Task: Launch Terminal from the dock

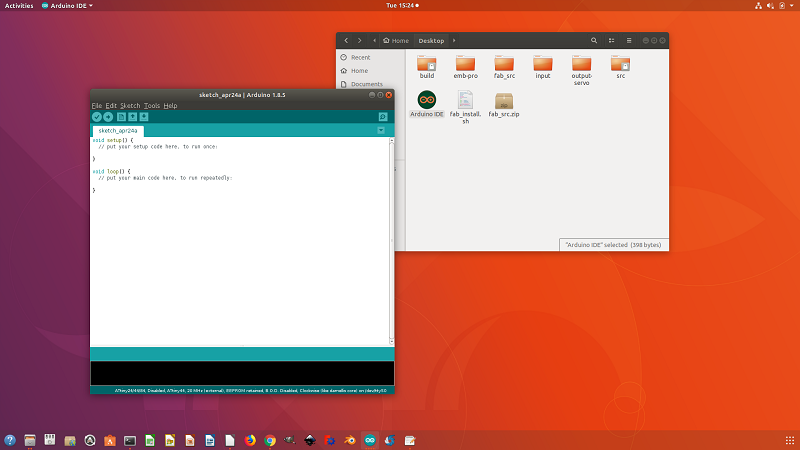Action: (130, 440)
